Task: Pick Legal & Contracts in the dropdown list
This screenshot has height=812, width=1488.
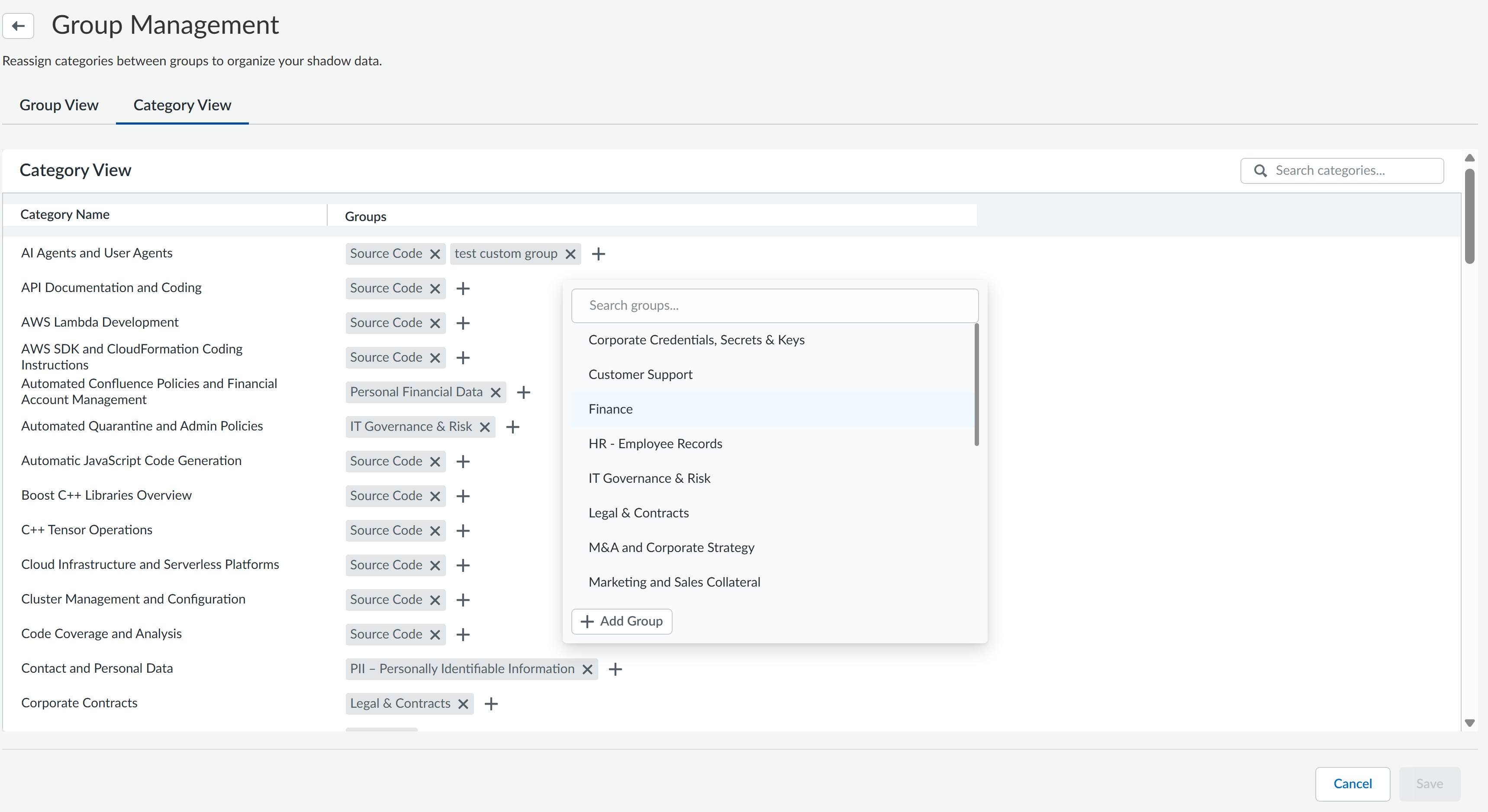Action: (773, 514)
